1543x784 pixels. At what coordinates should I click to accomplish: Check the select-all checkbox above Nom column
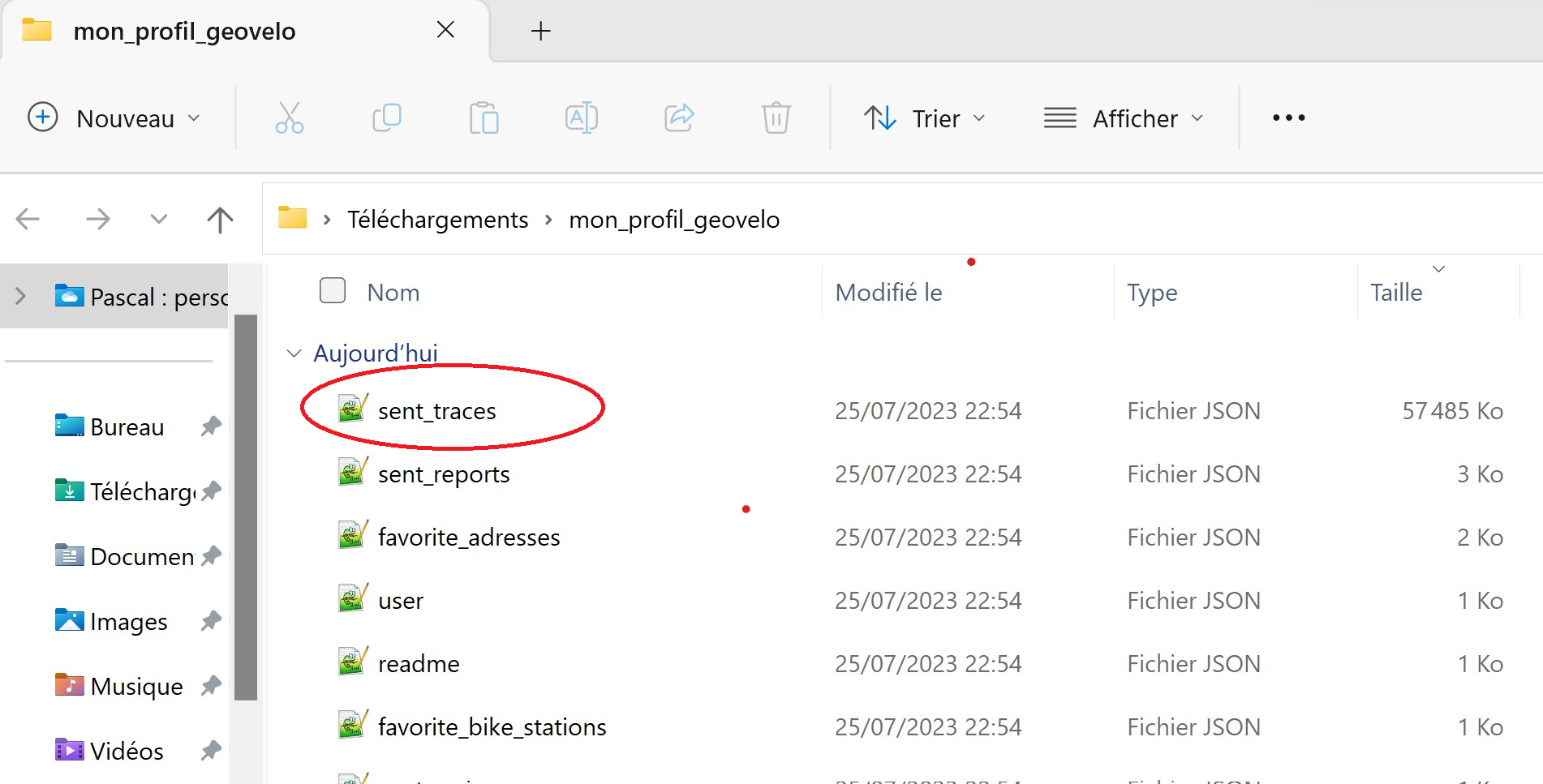point(332,290)
